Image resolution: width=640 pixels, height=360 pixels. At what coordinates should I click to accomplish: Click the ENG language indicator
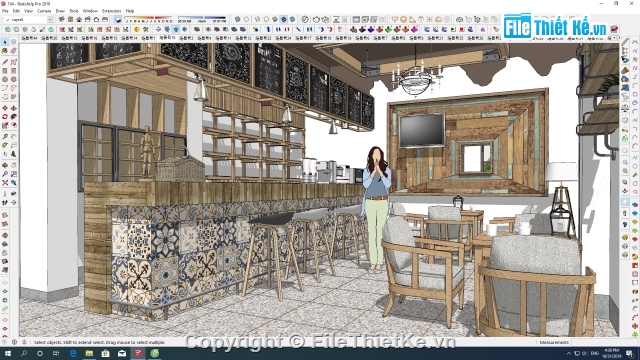tap(595, 353)
